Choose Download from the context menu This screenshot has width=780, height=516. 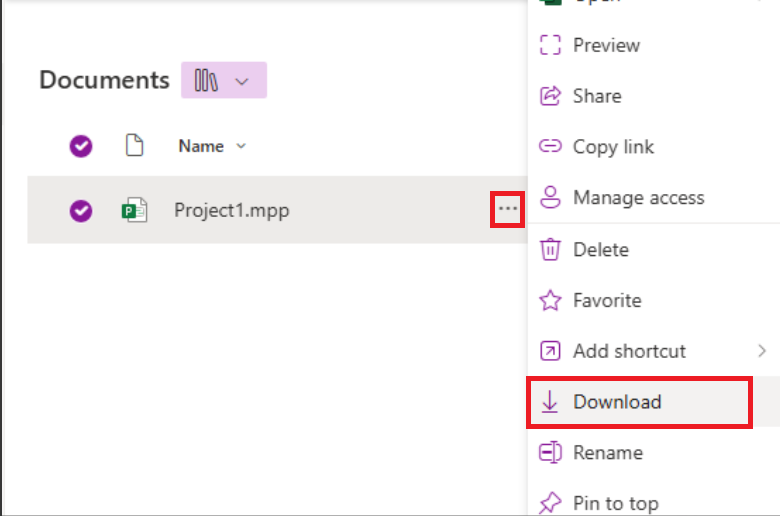click(x=639, y=402)
